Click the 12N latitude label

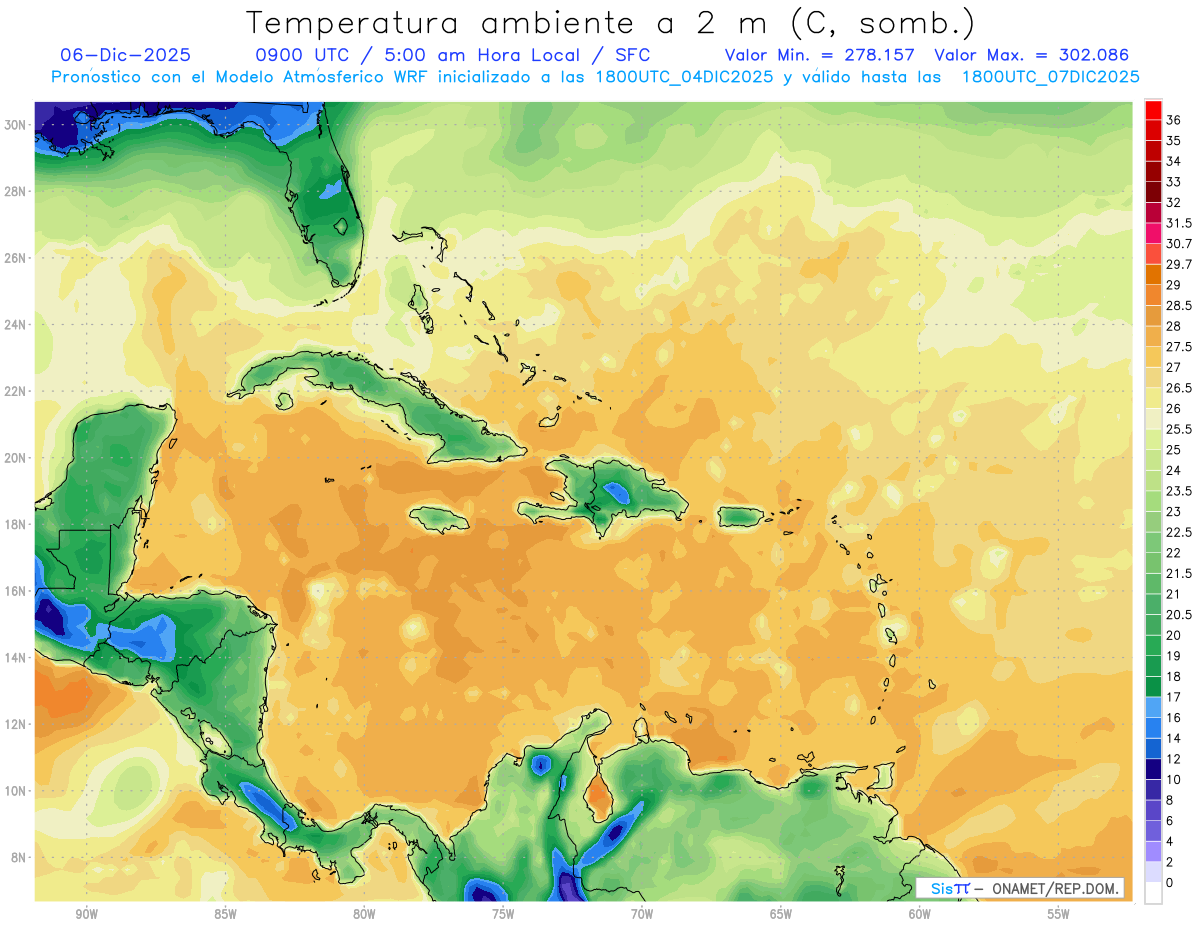(16, 724)
